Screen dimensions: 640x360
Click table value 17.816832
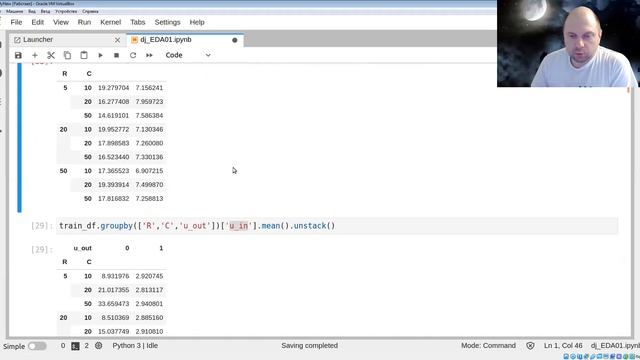click(113, 199)
